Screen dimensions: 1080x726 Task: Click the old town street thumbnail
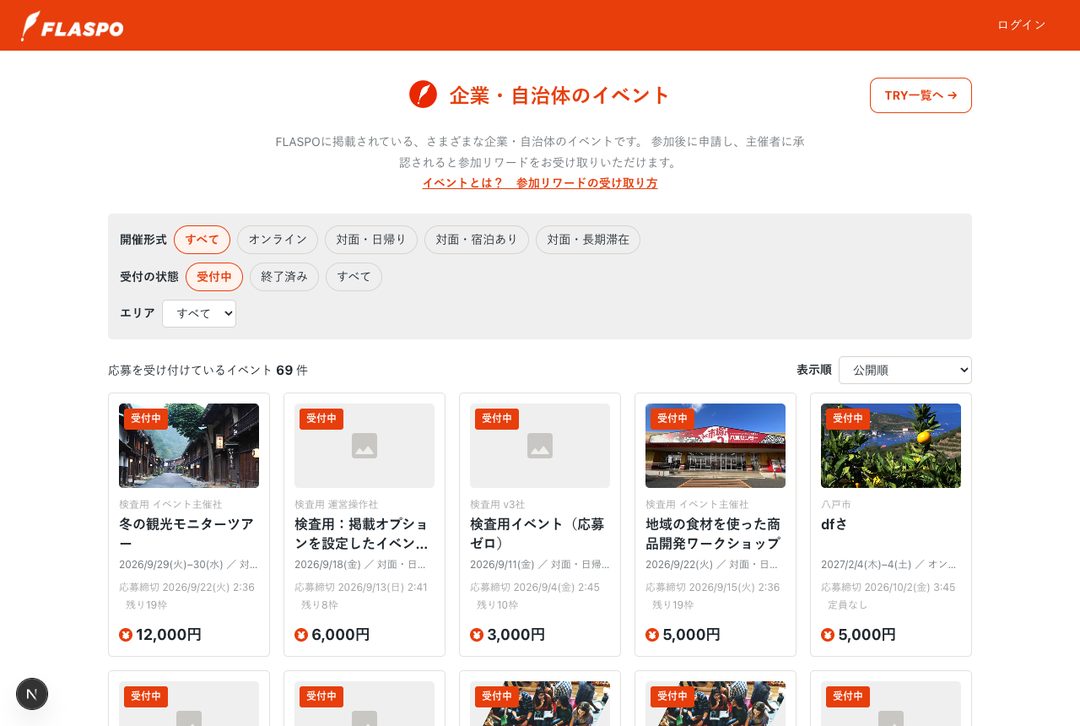(189, 446)
